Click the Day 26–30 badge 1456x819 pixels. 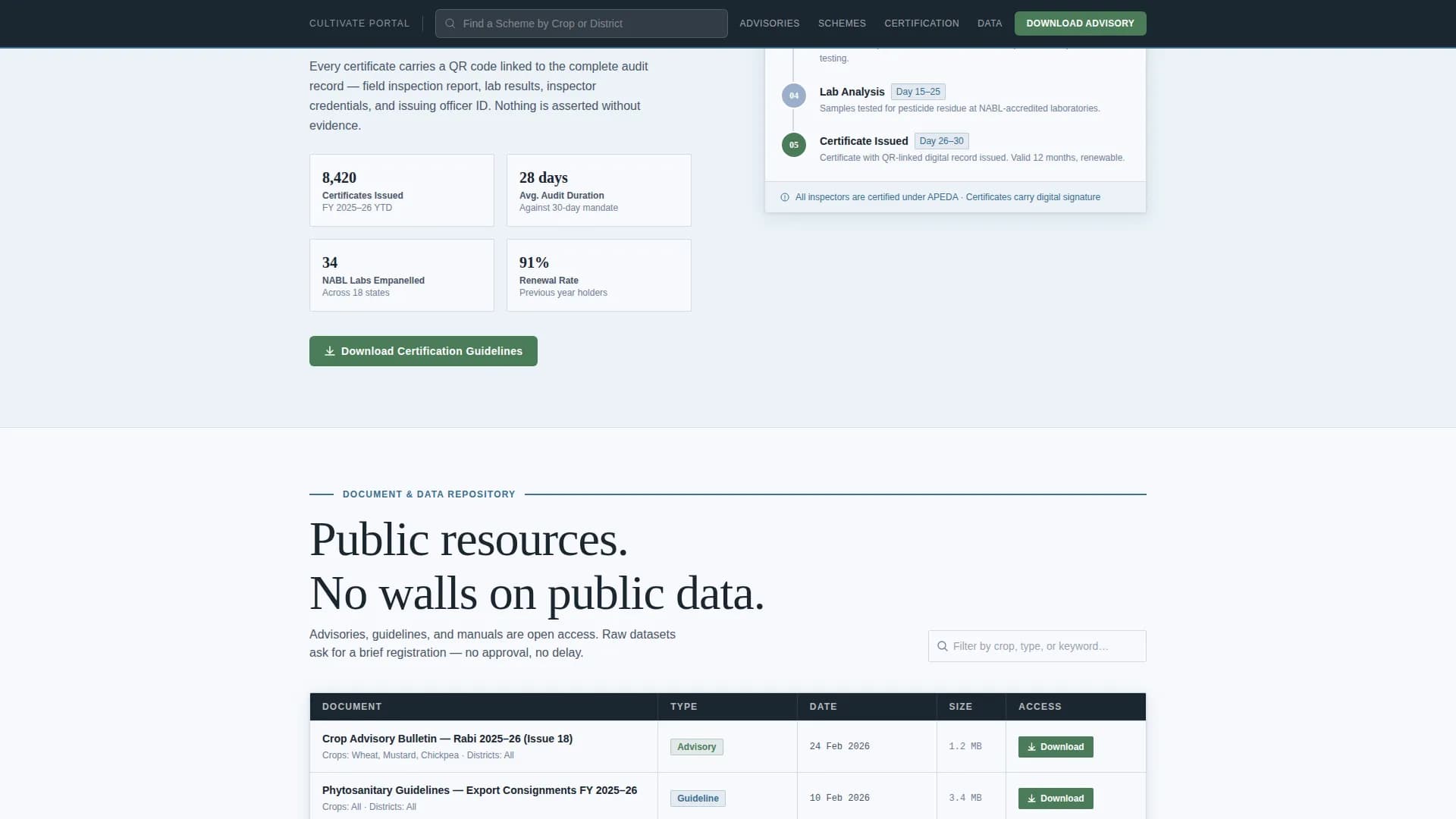[941, 141]
